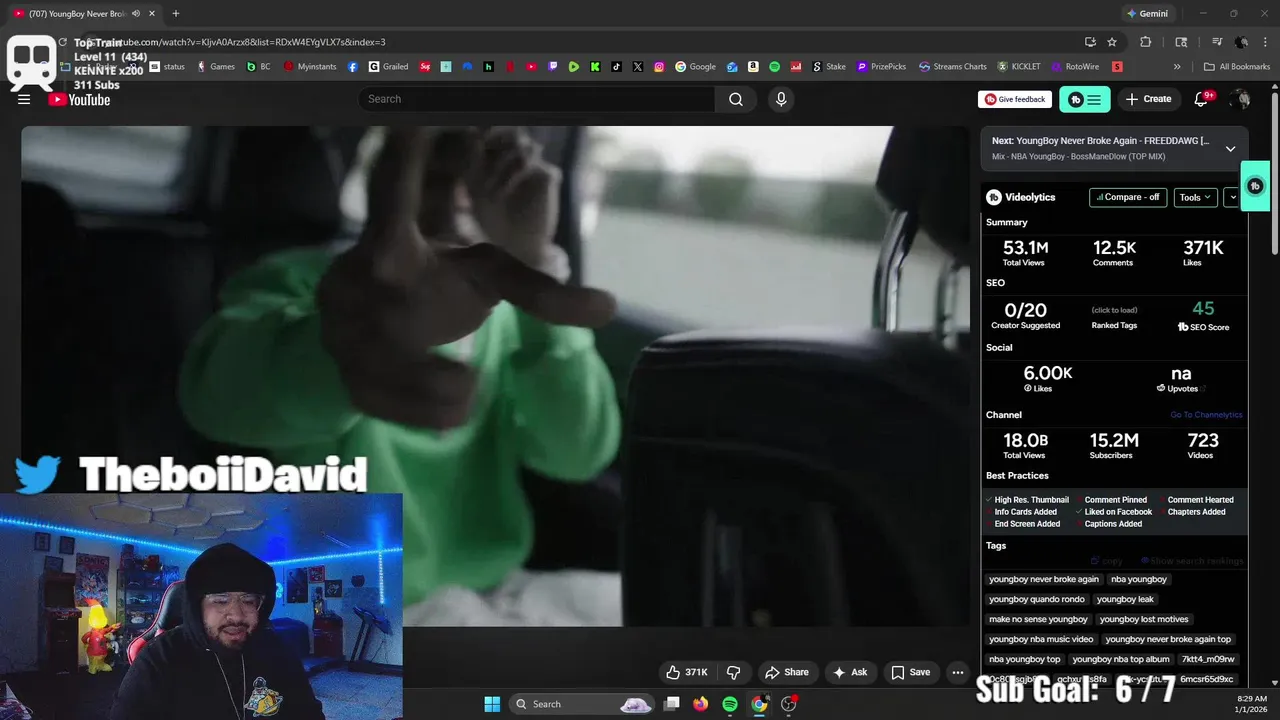The width and height of the screenshot is (1280, 720).
Task: Click the 'youngboy leak' tag
Action: coord(1125,599)
